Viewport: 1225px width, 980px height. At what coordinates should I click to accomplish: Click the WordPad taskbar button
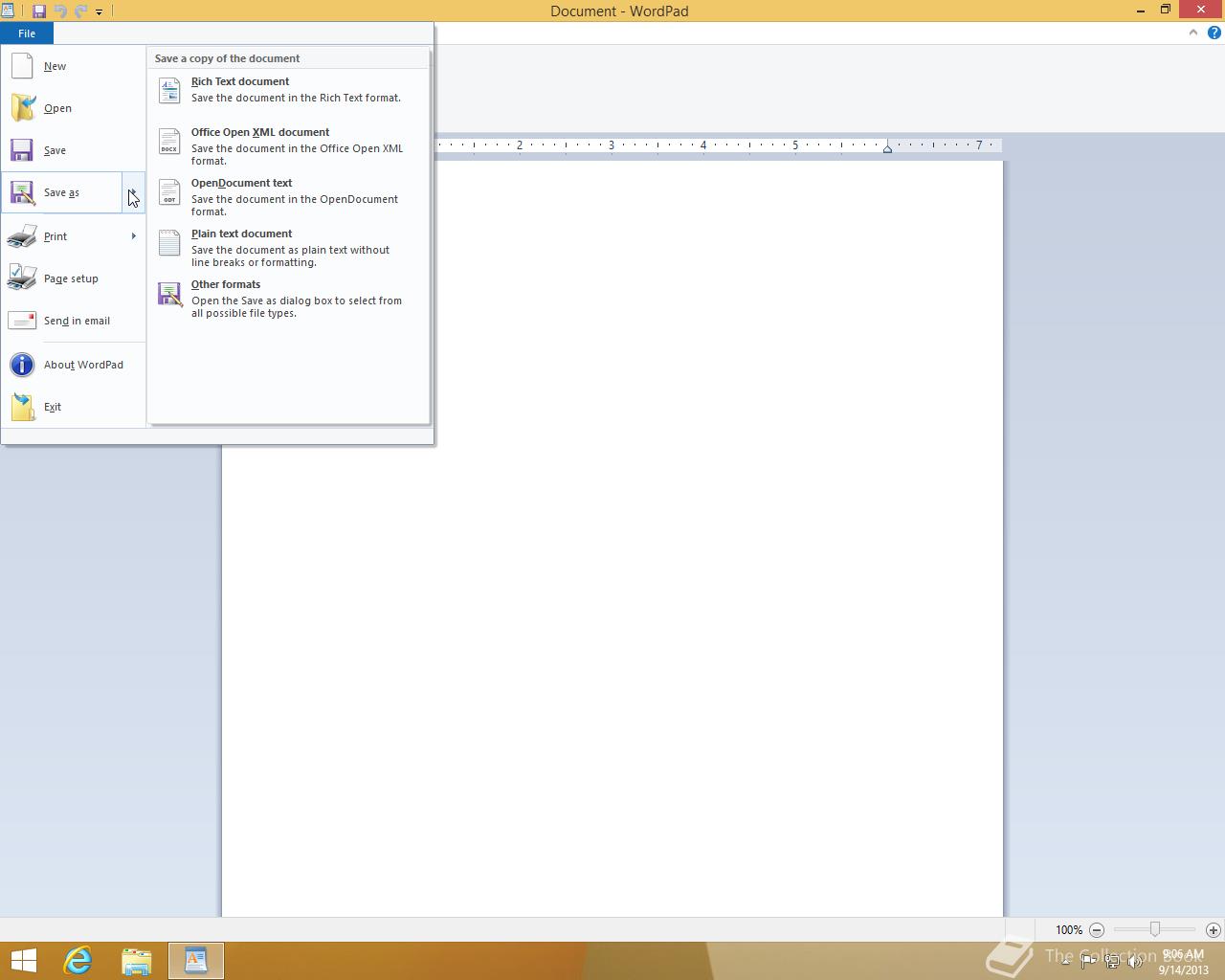[x=196, y=961]
